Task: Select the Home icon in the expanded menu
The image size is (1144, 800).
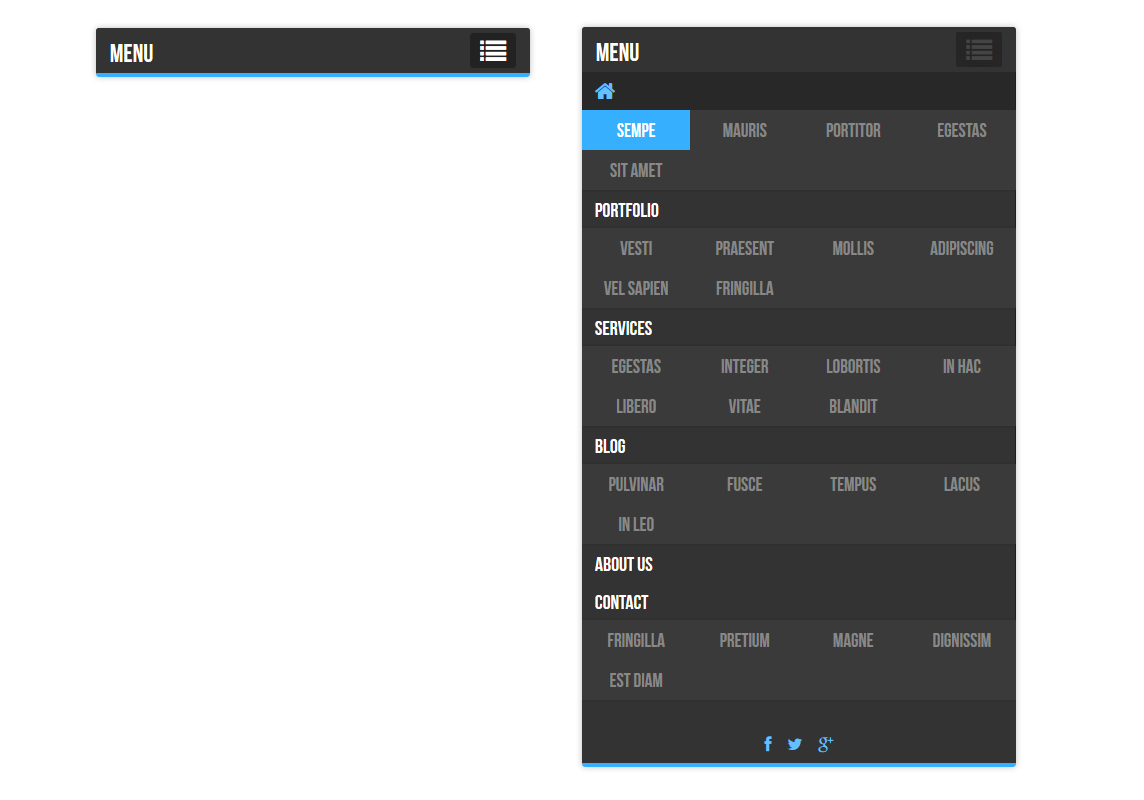Action: [604, 90]
